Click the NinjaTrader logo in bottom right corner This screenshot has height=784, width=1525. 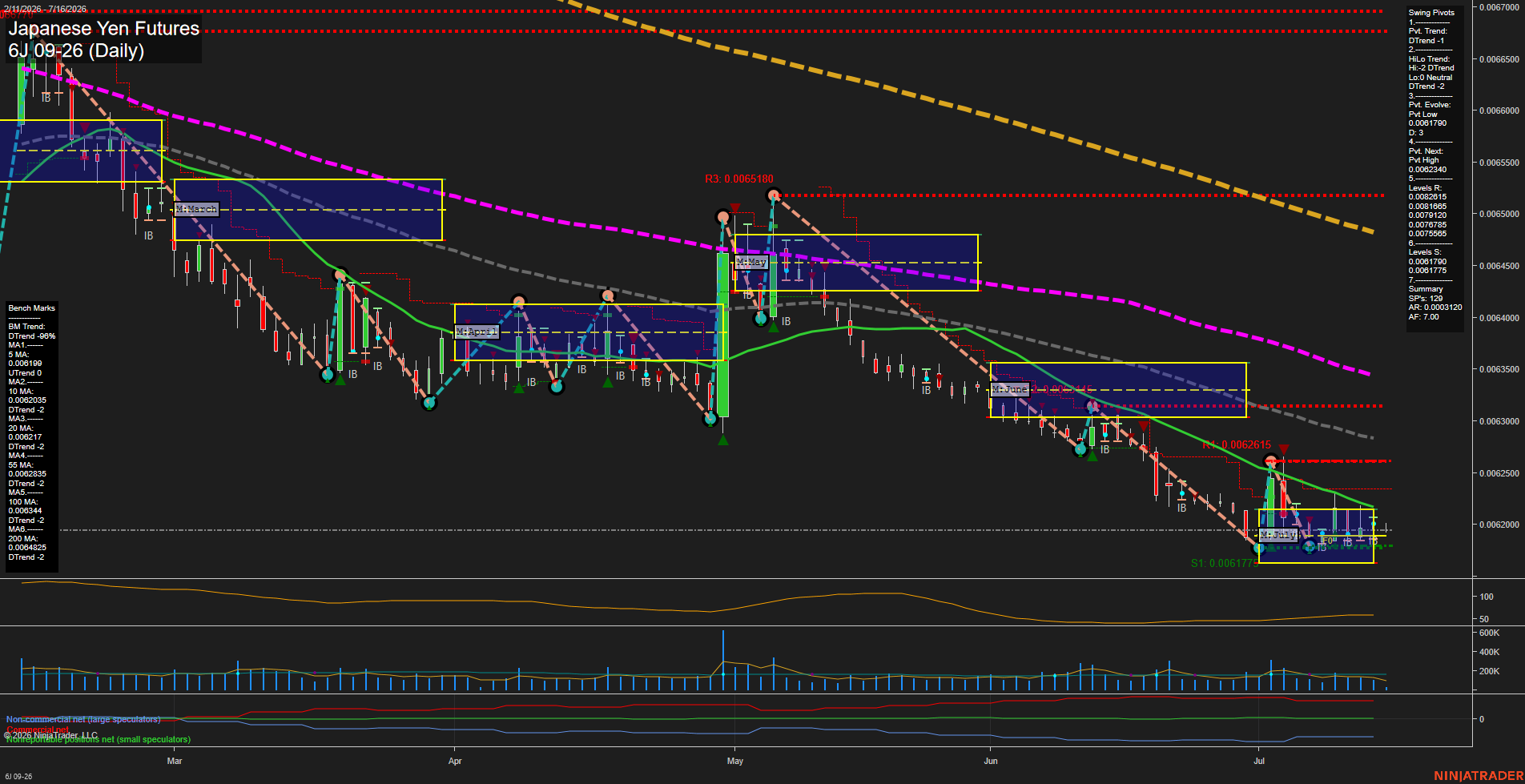coord(1479,776)
